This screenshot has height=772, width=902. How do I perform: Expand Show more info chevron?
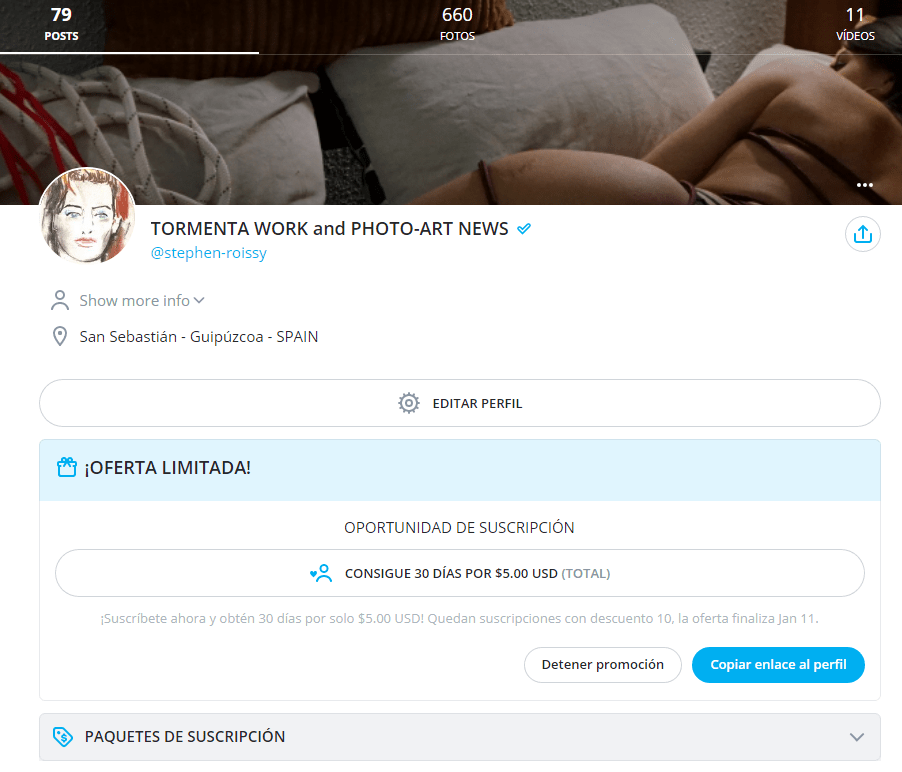point(199,300)
